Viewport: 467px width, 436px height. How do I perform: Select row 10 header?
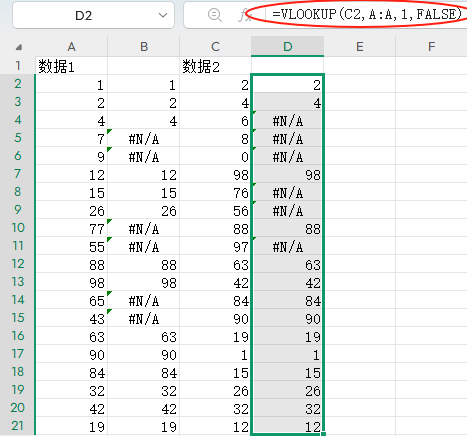[x=18, y=228]
